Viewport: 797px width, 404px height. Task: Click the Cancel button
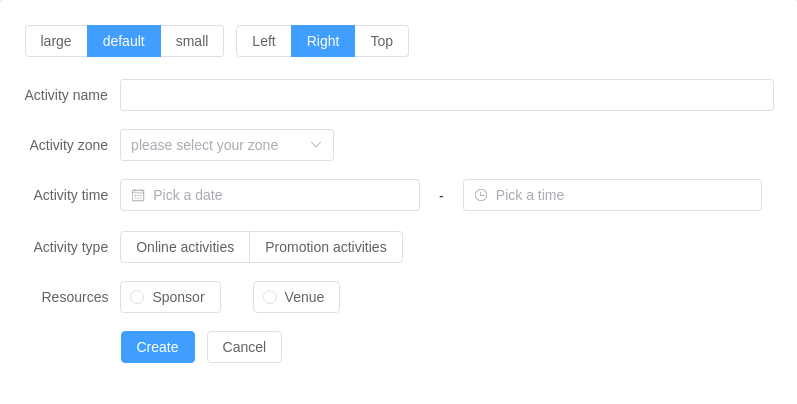[x=244, y=347]
